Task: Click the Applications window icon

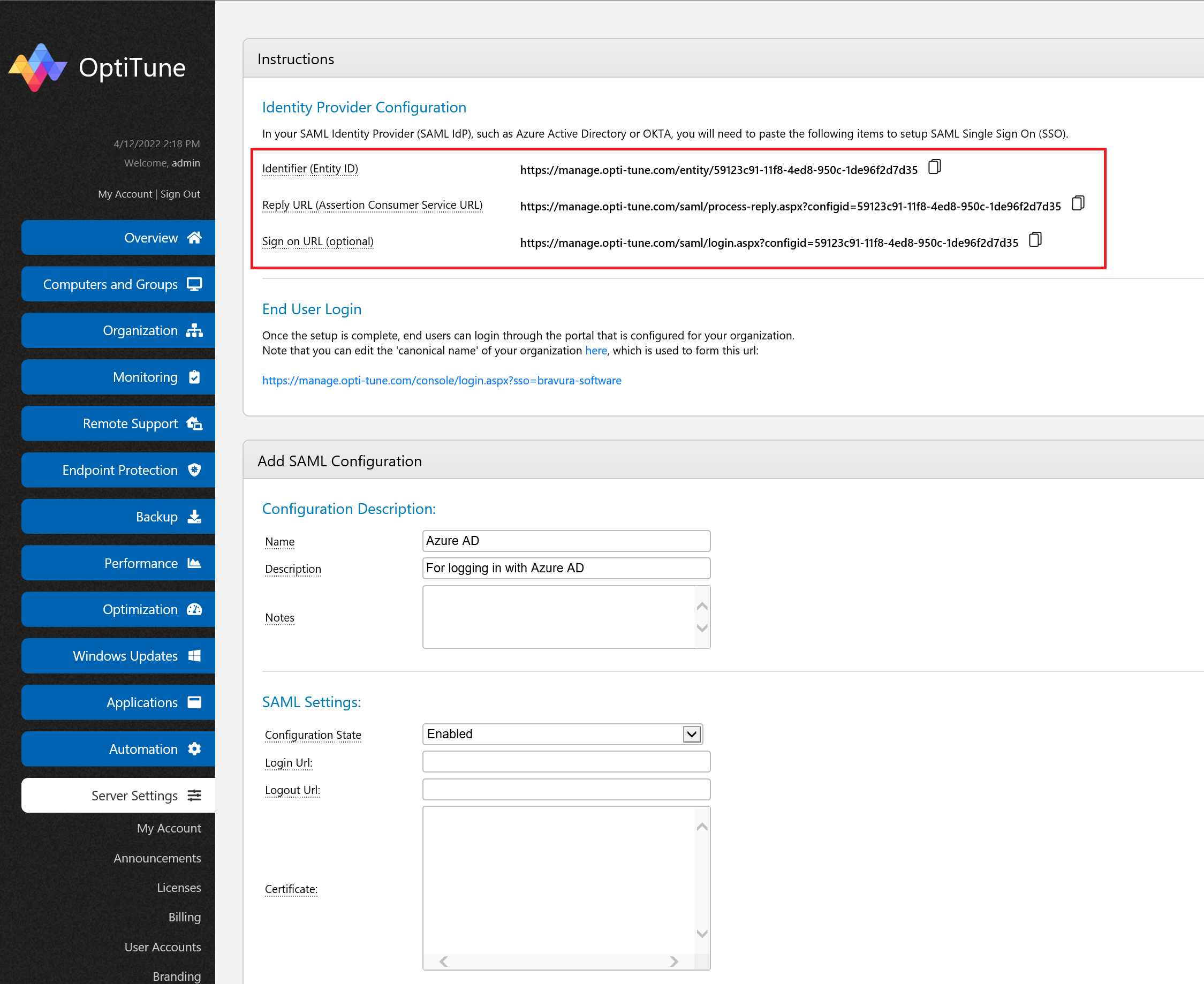Action: pyautogui.click(x=194, y=702)
